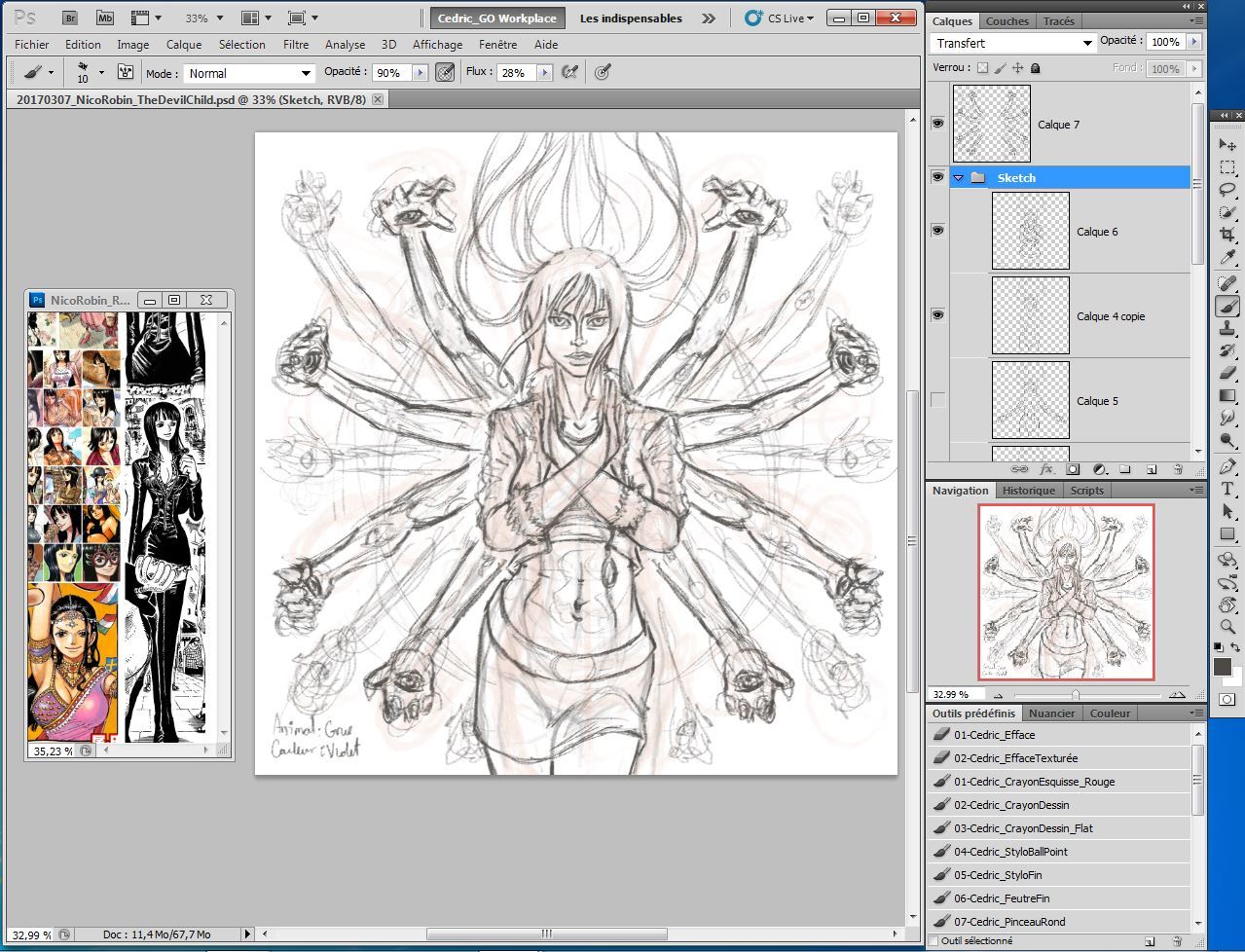Activate the Zoom magnifier tool in toolbox
The width and height of the screenshot is (1245, 952).
coord(1227,627)
